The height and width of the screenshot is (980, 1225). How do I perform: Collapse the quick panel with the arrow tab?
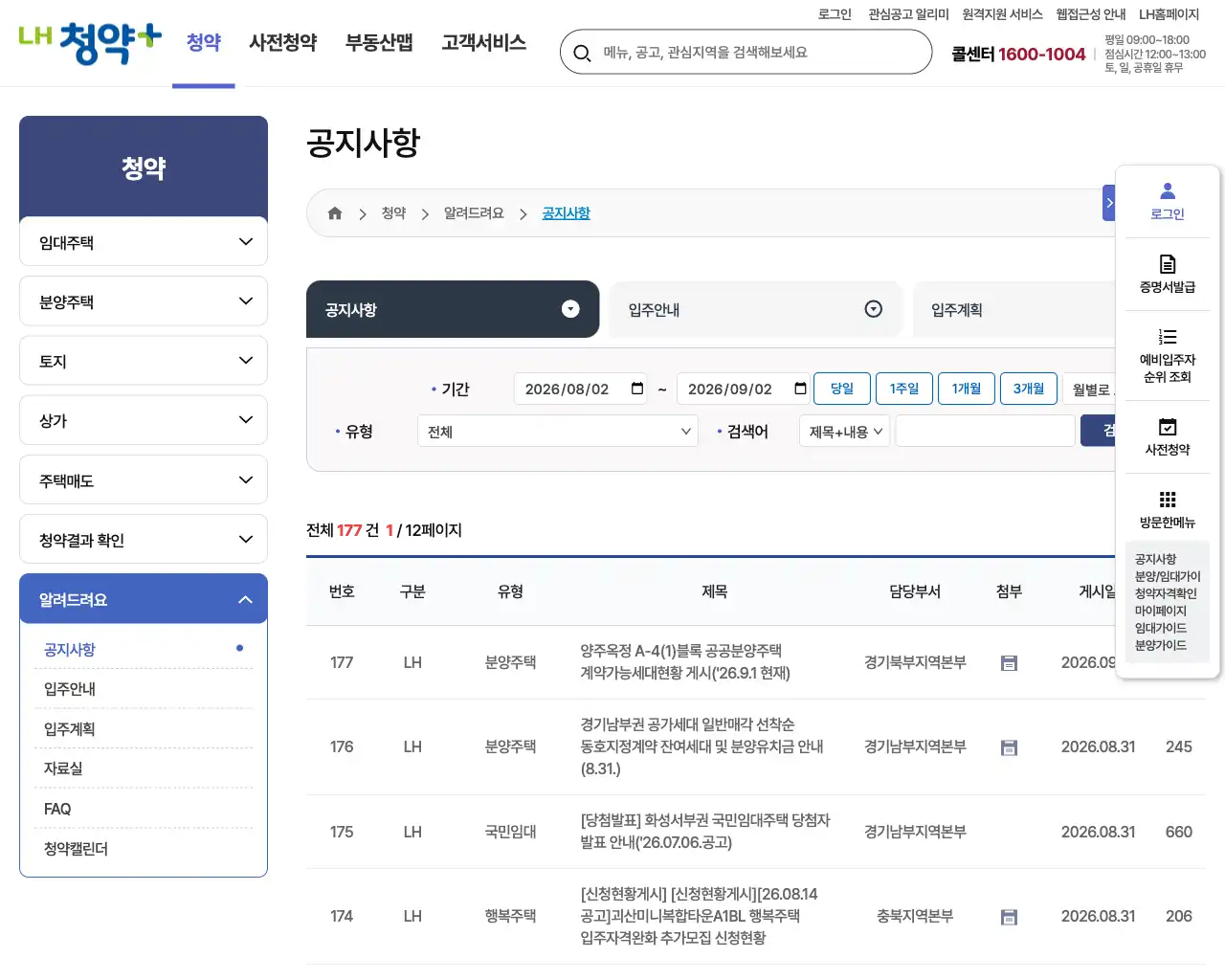click(x=1109, y=203)
